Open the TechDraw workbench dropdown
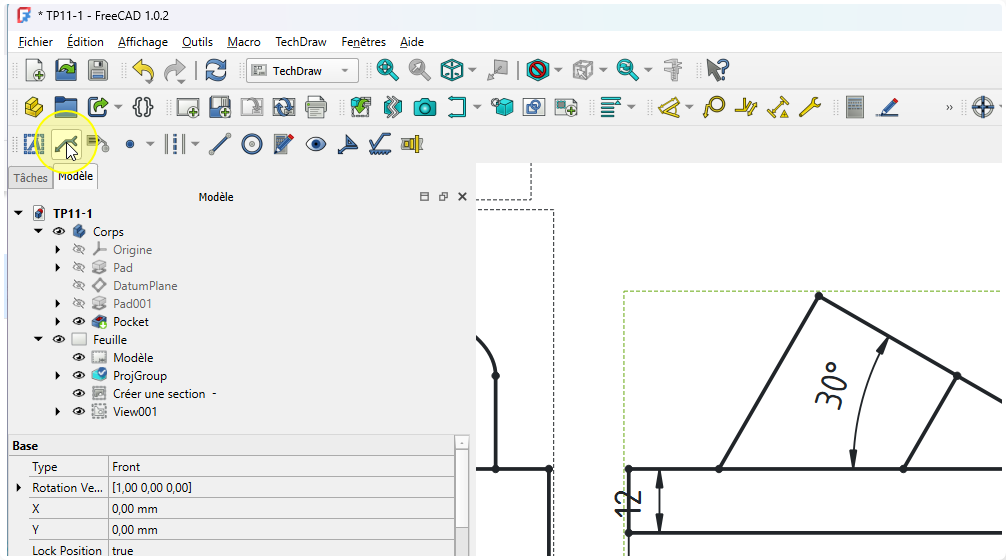This screenshot has height=560, width=1006. 302,70
